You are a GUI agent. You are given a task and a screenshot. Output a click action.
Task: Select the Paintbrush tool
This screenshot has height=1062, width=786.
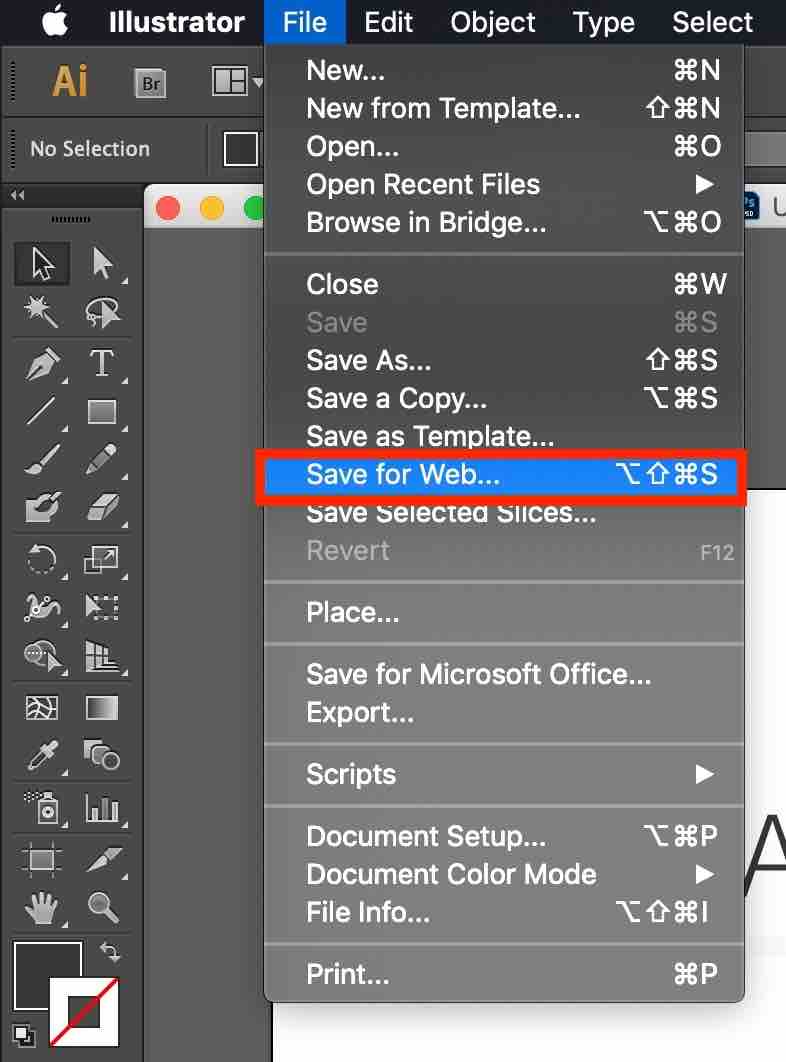tap(42, 459)
